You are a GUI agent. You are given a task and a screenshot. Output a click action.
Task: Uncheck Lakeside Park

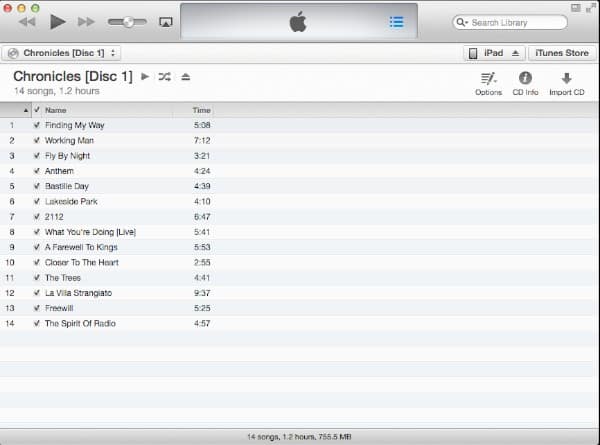point(37,202)
